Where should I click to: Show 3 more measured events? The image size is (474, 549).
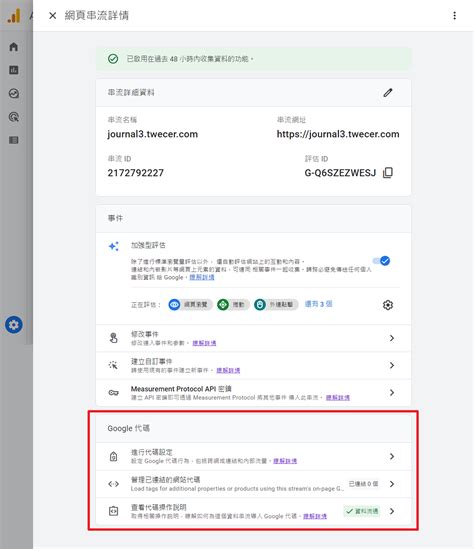pos(319,304)
